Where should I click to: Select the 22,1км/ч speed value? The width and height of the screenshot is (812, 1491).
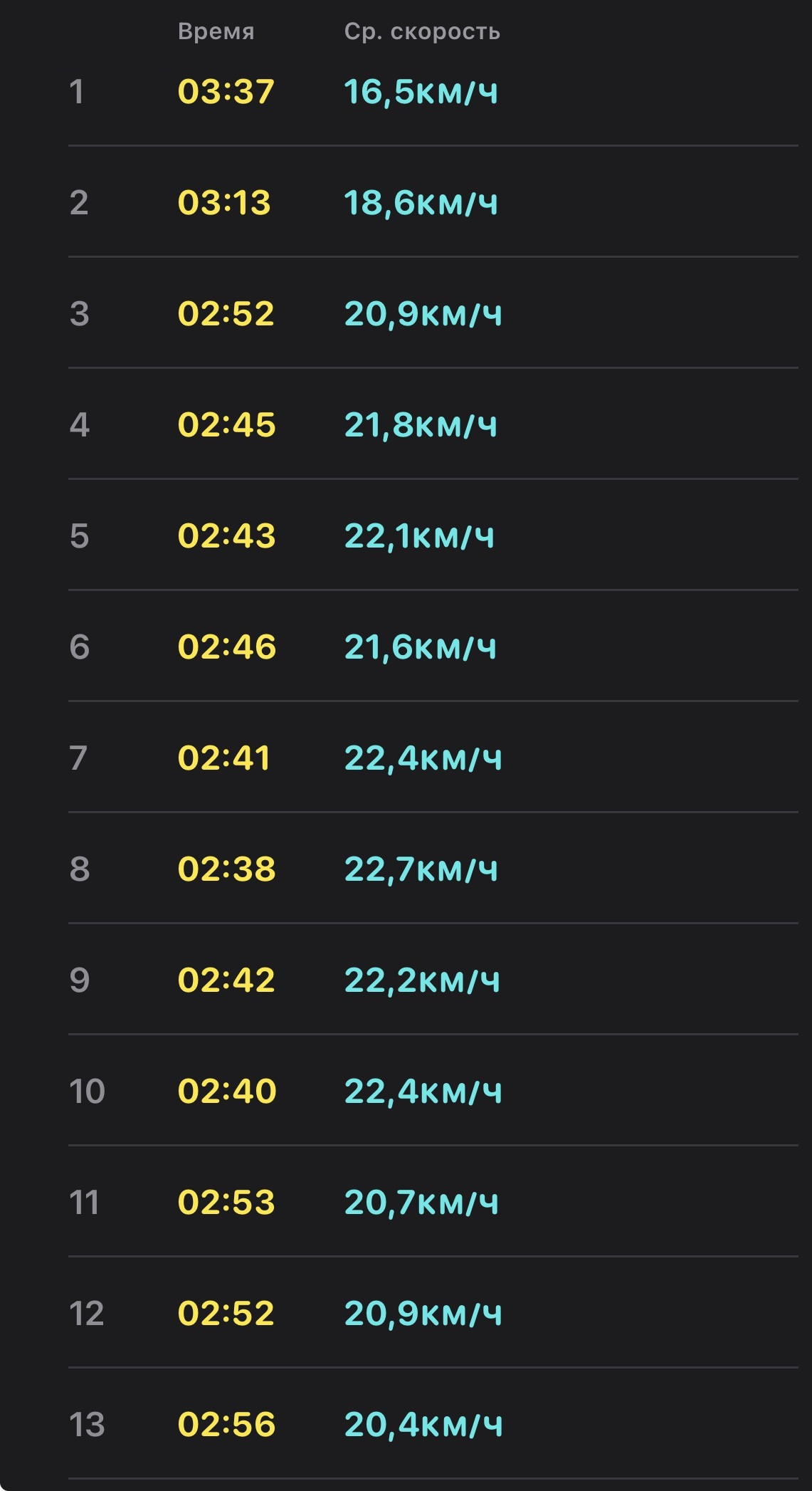[419, 536]
